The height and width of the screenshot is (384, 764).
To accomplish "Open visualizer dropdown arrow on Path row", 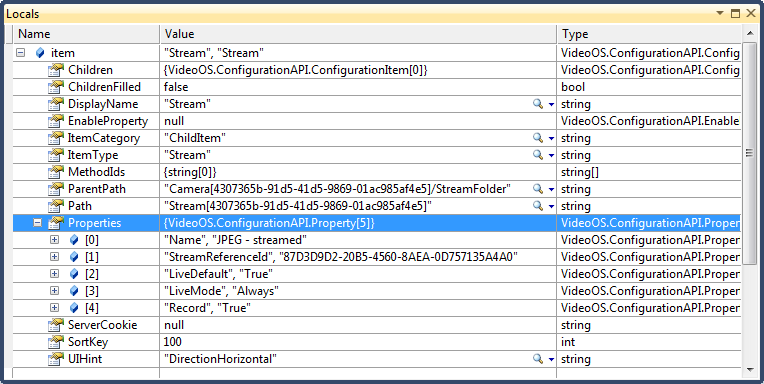I will pyautogui.click(x=551, y=207).
